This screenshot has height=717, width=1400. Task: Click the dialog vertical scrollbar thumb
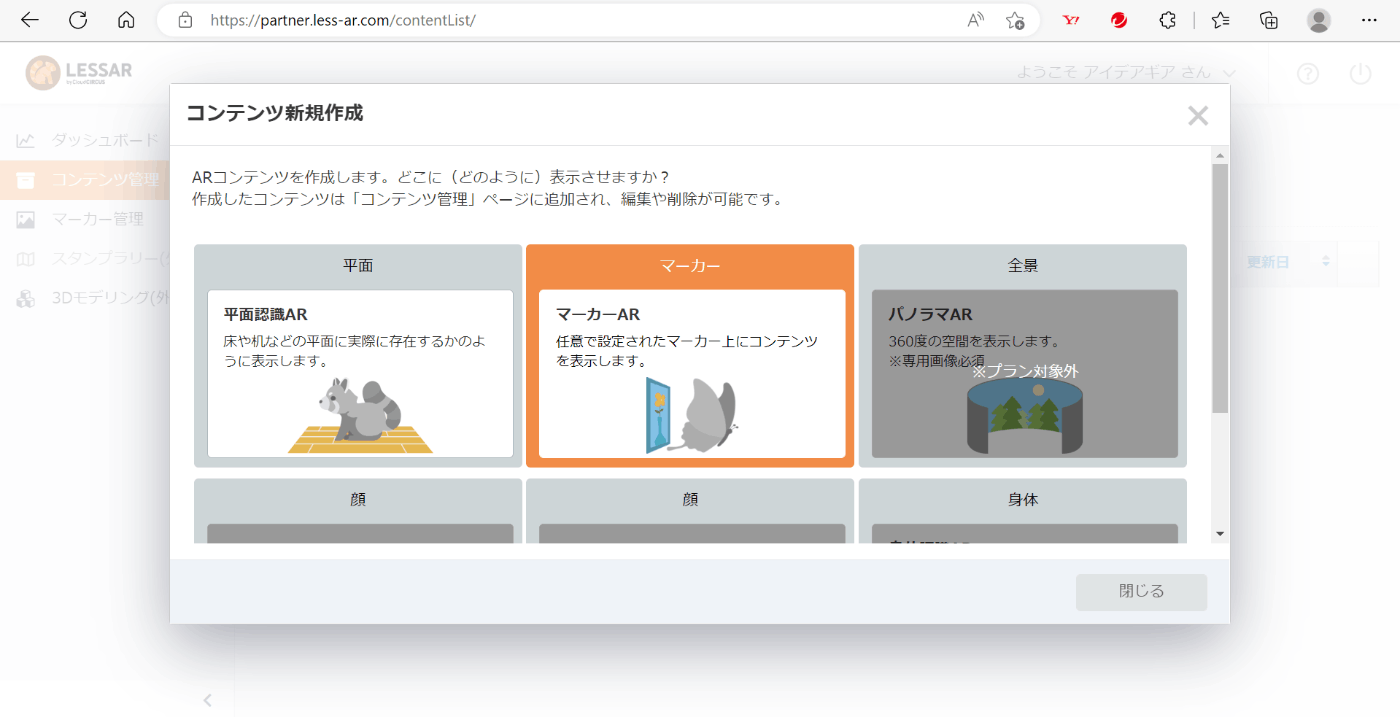click(1219, 289)
